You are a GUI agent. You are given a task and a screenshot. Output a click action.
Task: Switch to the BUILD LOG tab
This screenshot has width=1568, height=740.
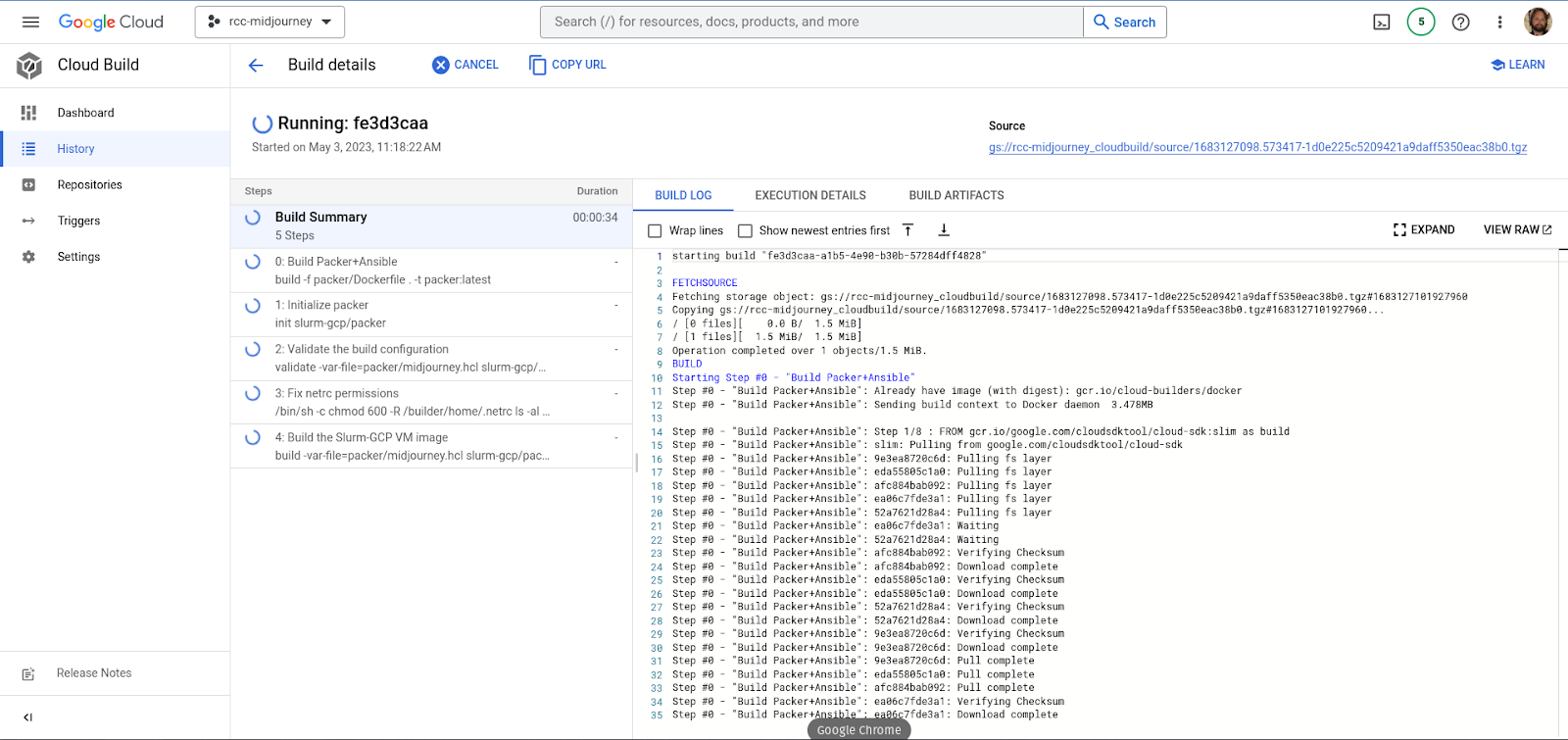tap(683, 195)
